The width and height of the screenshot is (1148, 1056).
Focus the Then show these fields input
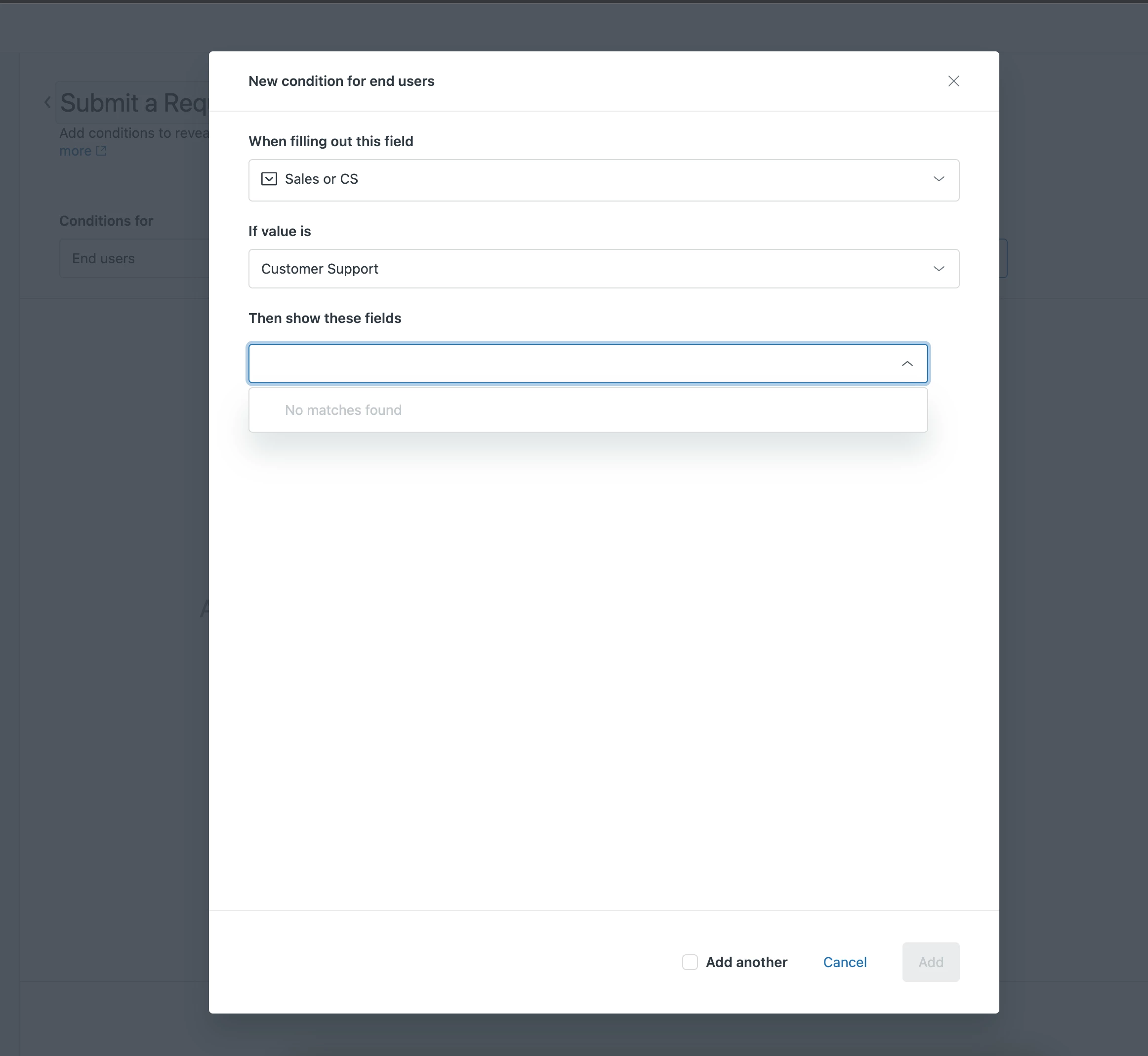[572, 364]
